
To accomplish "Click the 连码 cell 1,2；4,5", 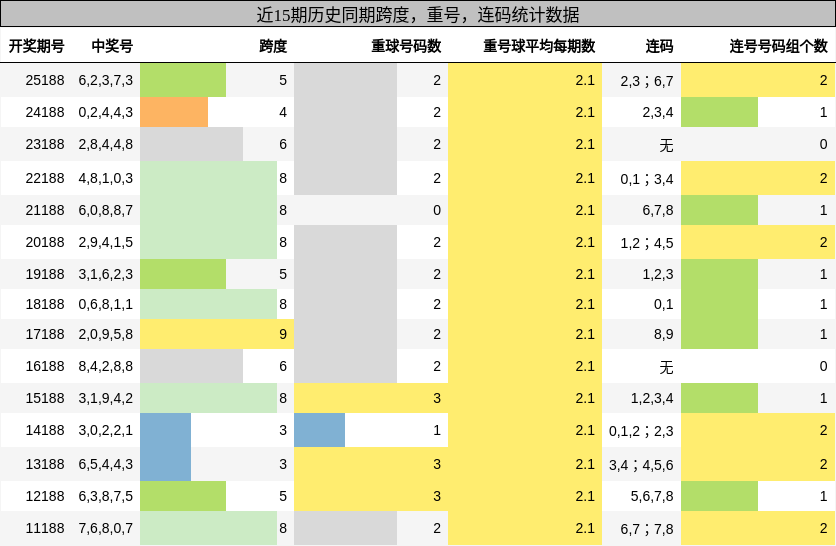I will tap(647, 243).
